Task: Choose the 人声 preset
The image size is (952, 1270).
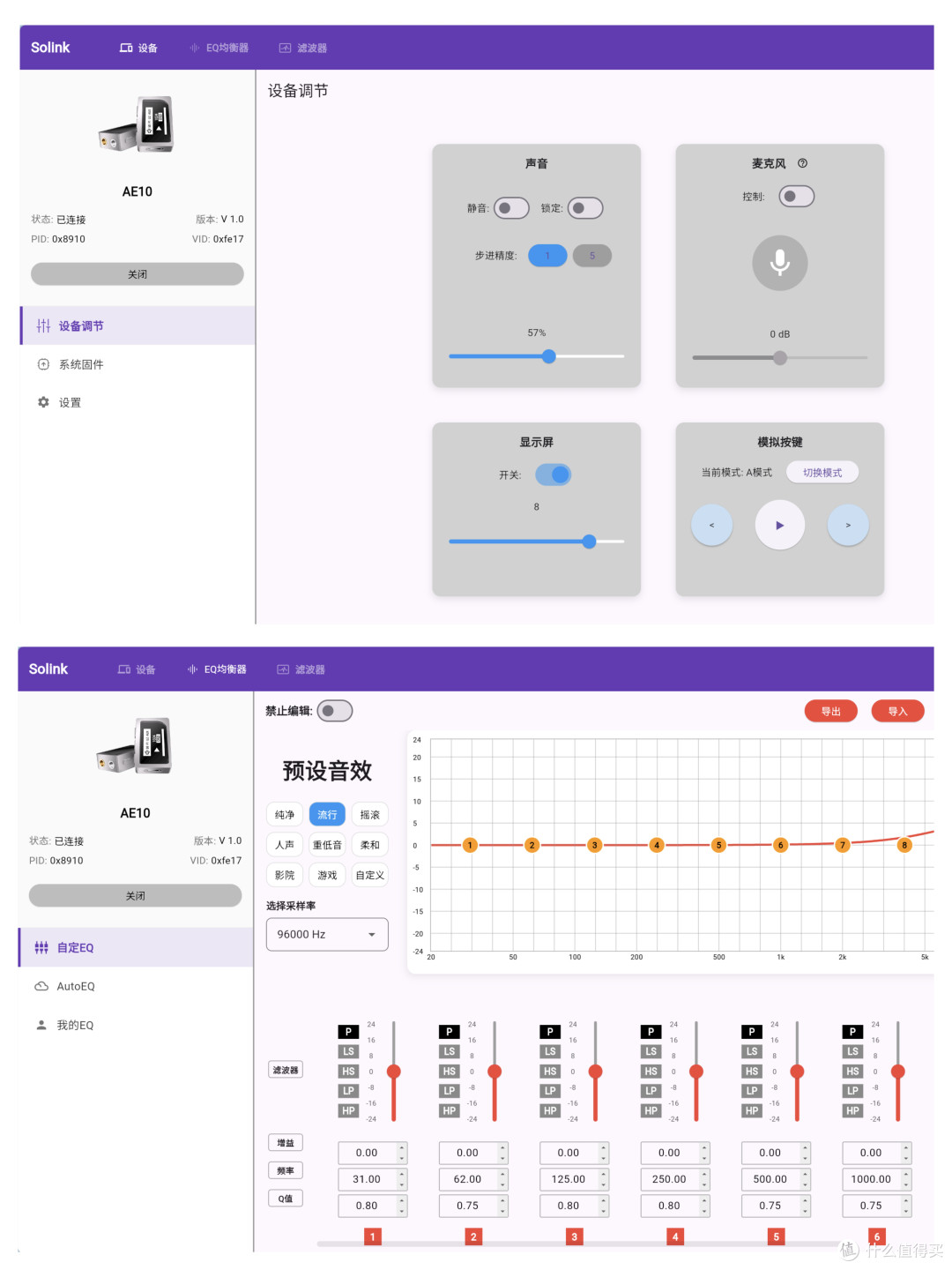Action: [285, 845]
